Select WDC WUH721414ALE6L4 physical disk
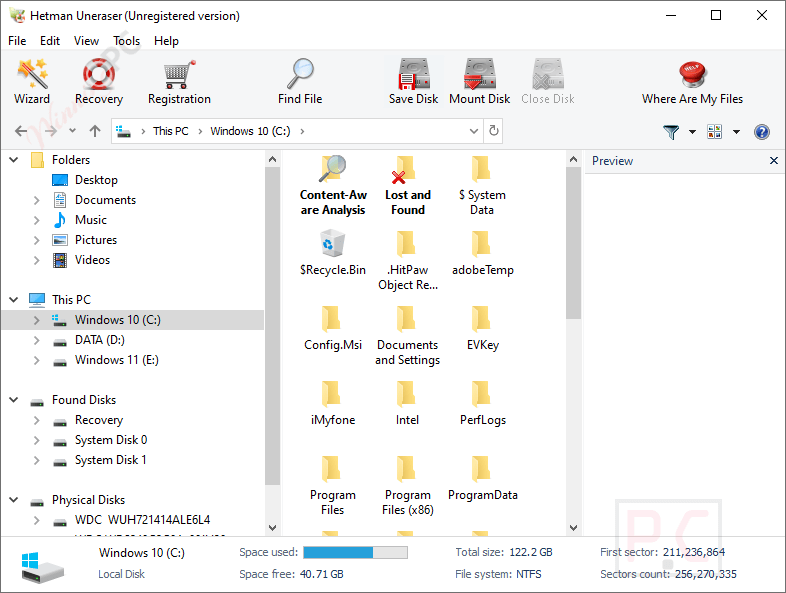 click(x=142, y=520)
